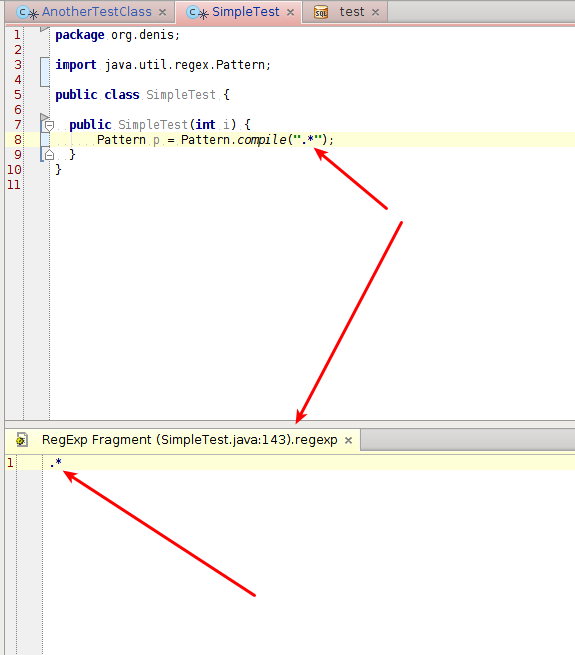The image size is (575, 655).
Task: Click the RegExp Fragment file icon
Action: click(x=22, y=440)
